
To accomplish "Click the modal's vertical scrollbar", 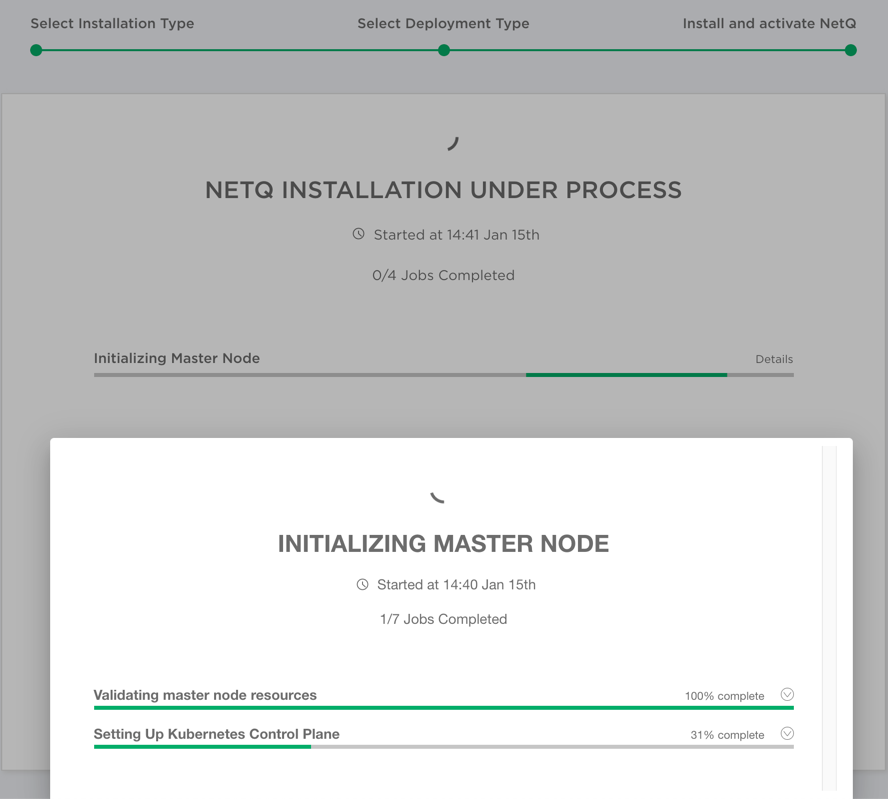I will click(829, 618).
